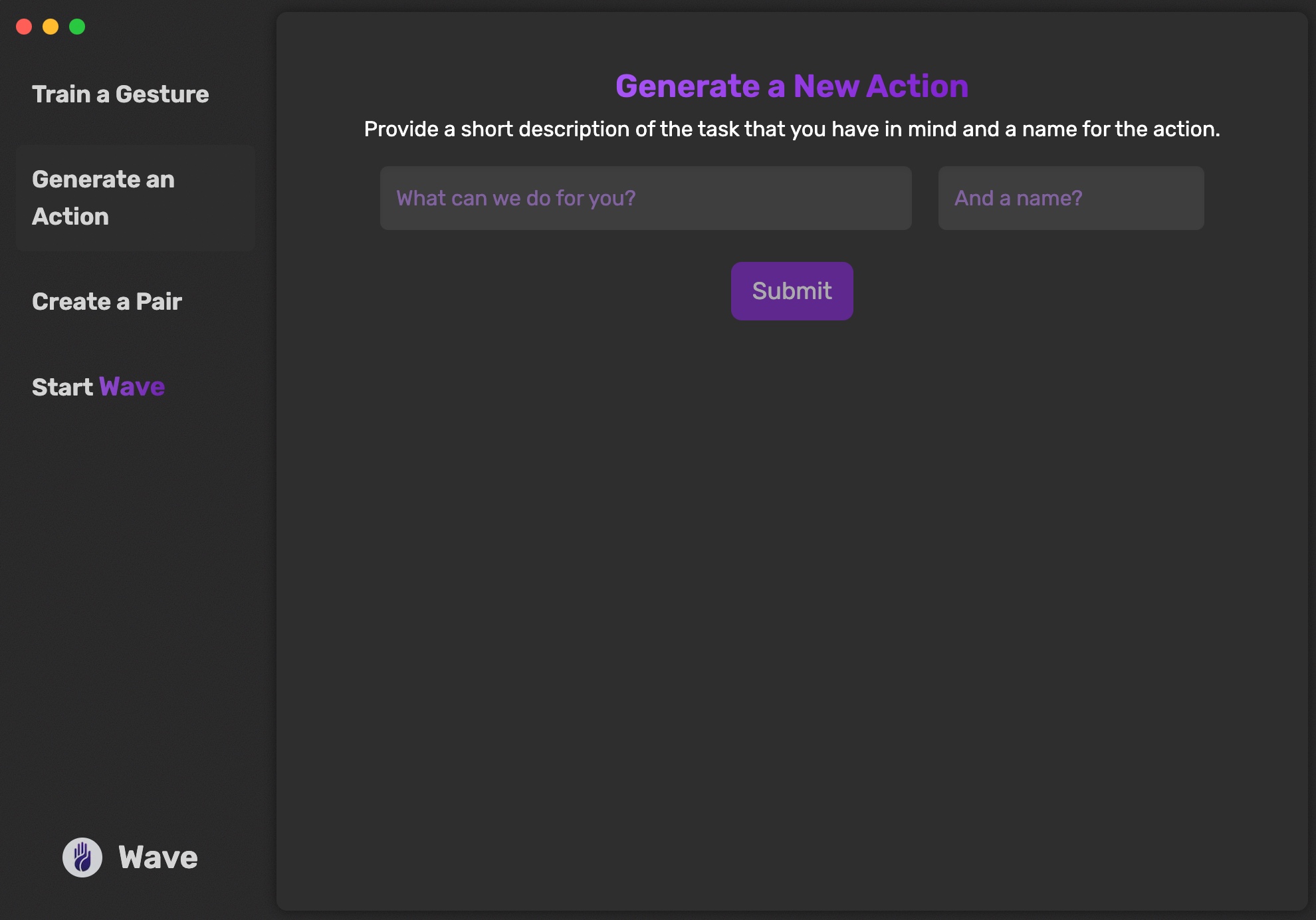The width and height of the screenshot is (1316, 920).
Task: Go to Create a Pair section
Action: coord(106,302)
